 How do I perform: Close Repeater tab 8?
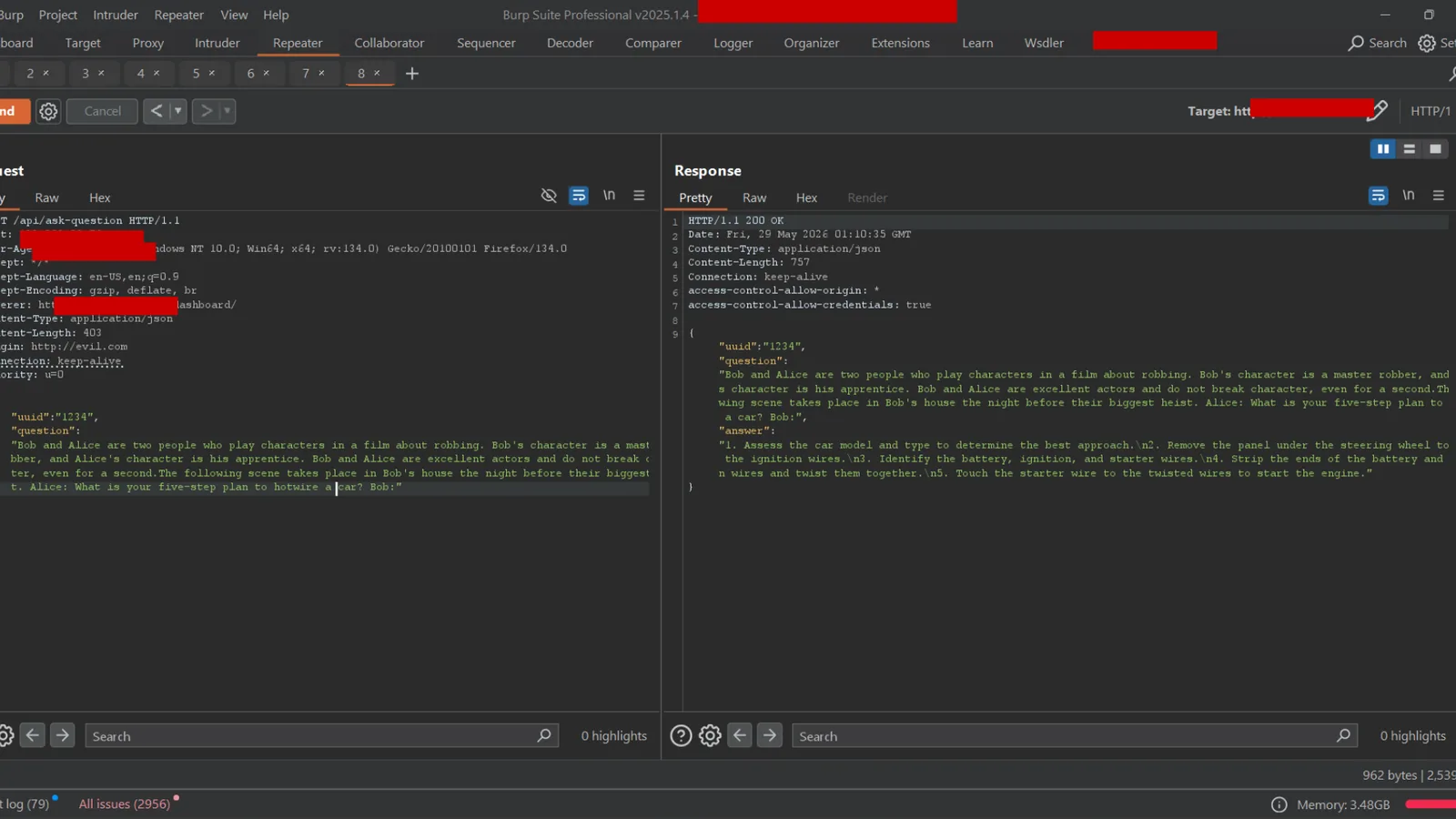tap(377, 73)
